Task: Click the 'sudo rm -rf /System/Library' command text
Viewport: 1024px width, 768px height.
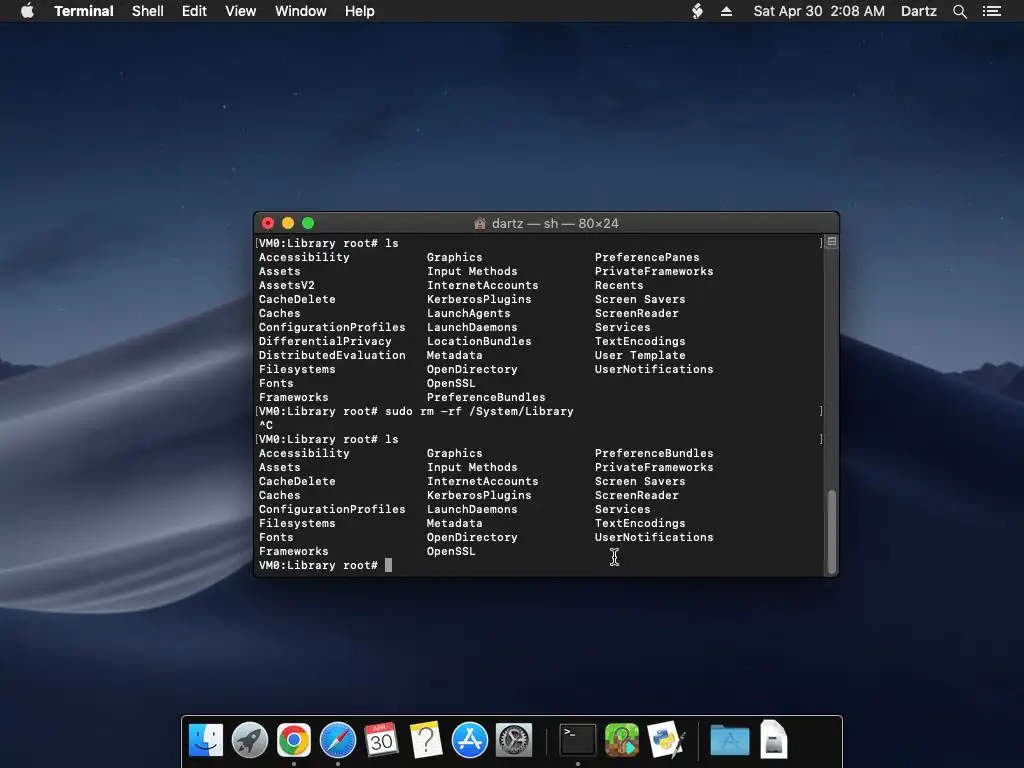Action: 479,411
